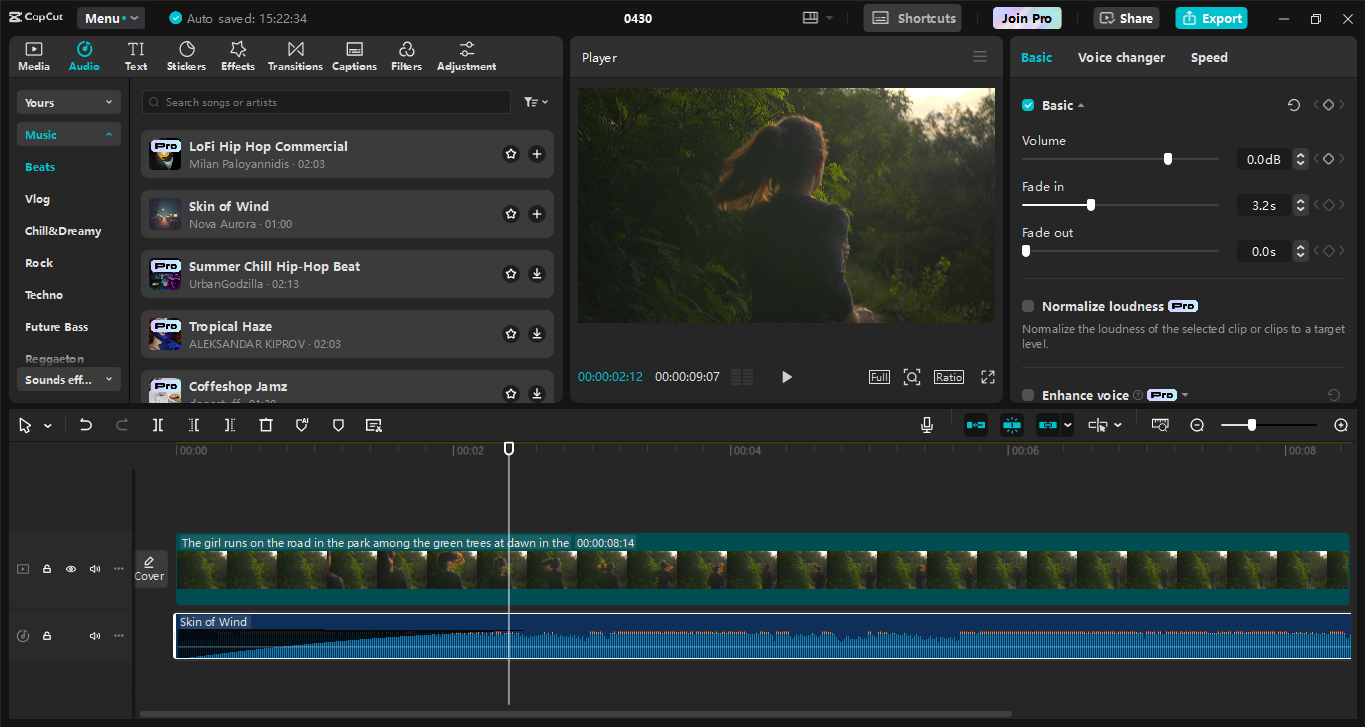Open the music filter sort dropdown
The image size is (1365, 727).
[x=536, y=102]
